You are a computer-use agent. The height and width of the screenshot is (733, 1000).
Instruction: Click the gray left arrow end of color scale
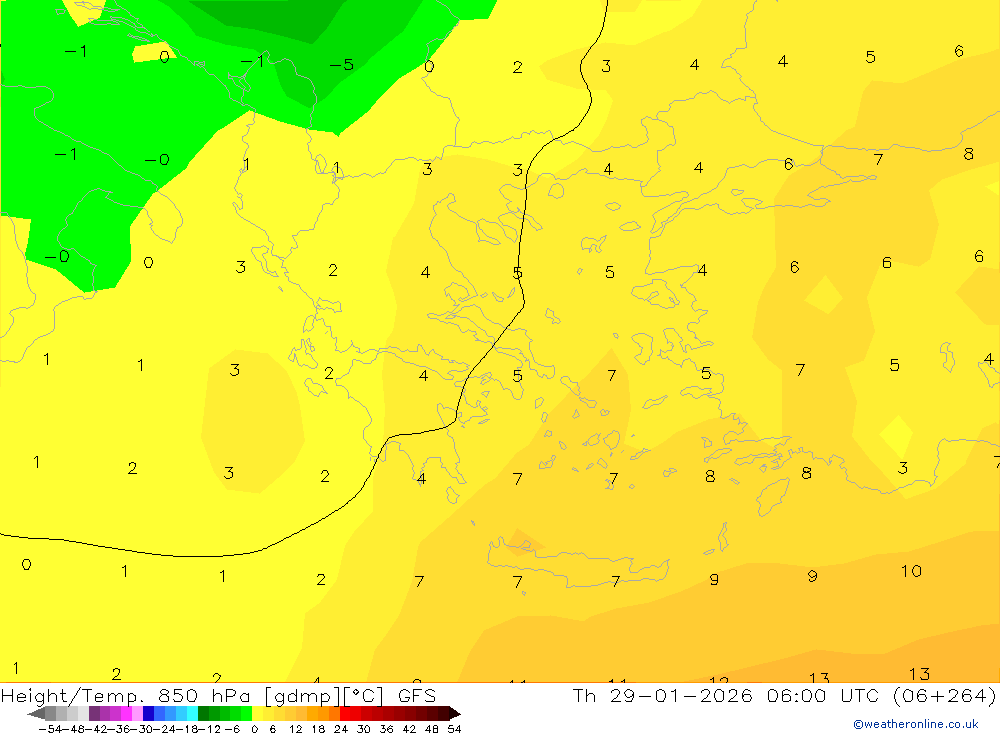(36, 714)
